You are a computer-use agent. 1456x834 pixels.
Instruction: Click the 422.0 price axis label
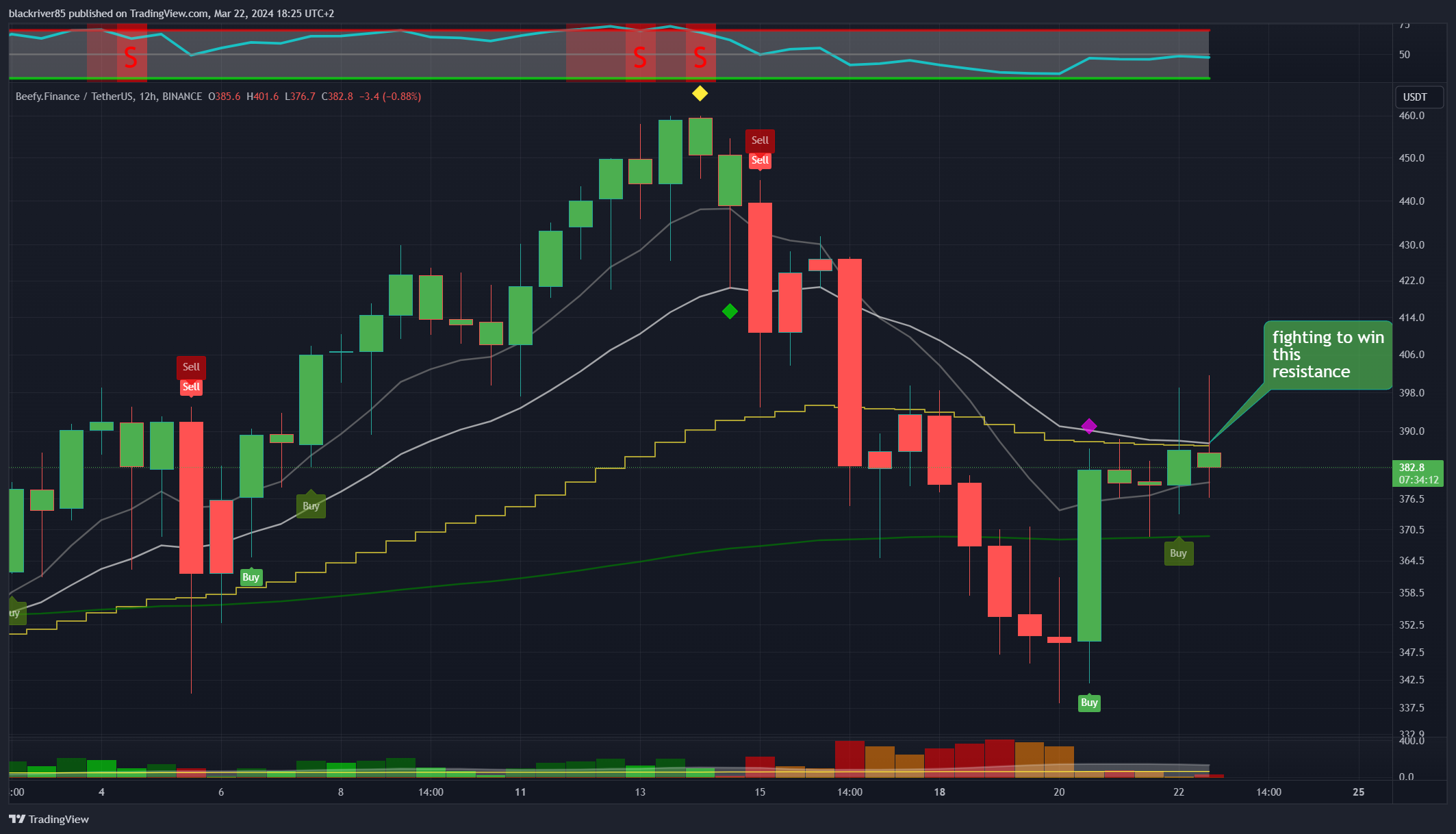coord(1412,281)
